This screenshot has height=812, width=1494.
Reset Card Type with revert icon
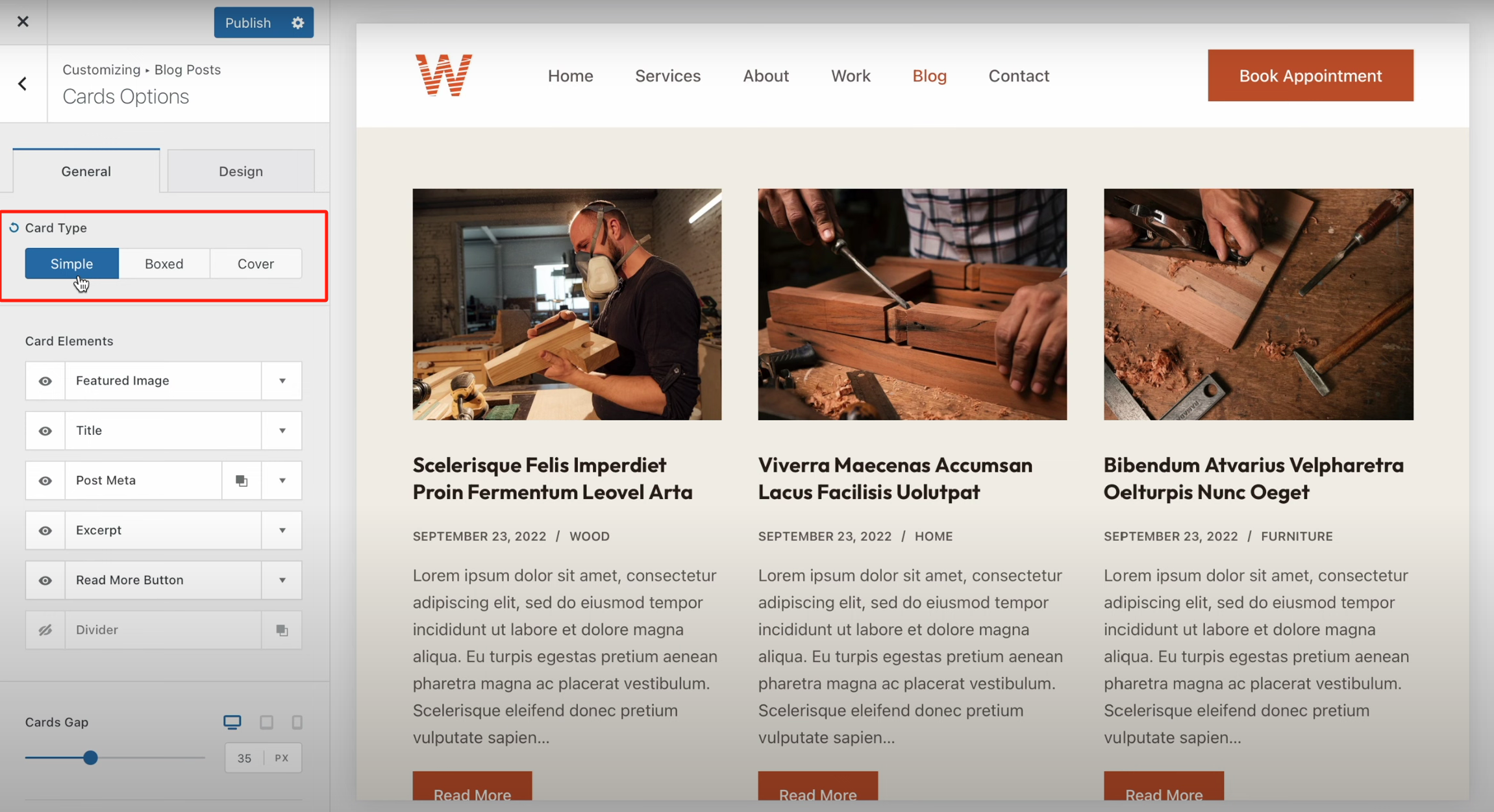click(14, 228)
